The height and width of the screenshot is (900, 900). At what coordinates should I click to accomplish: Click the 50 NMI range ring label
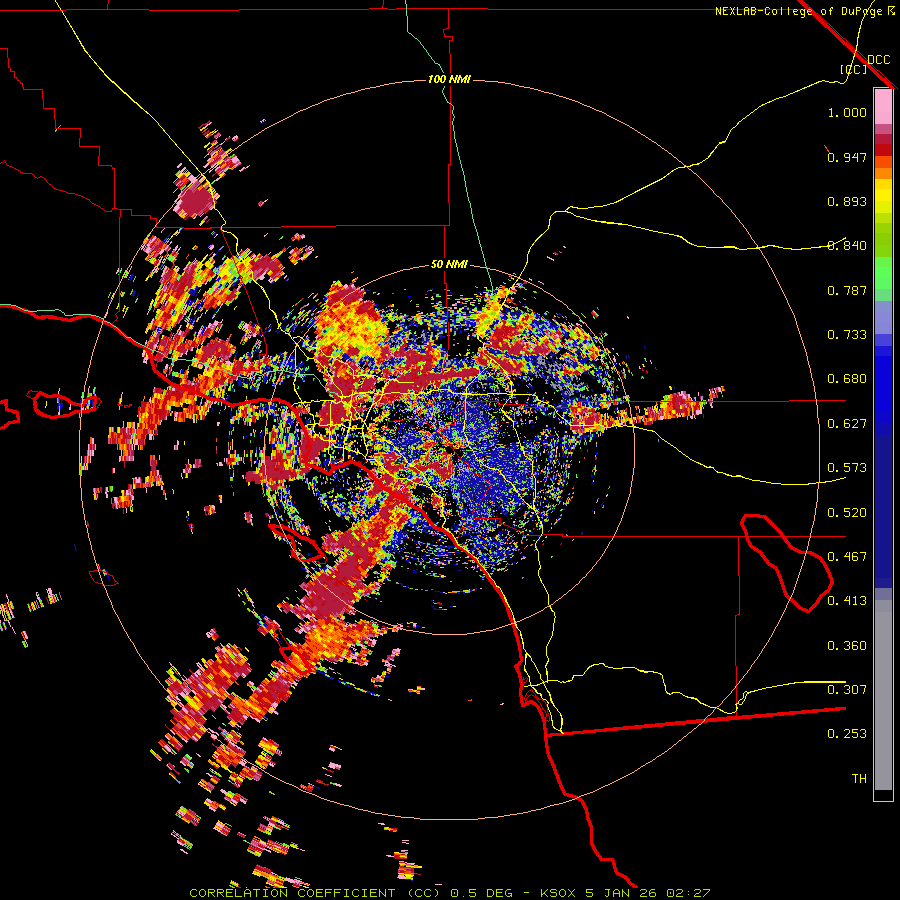coord(449,264)
